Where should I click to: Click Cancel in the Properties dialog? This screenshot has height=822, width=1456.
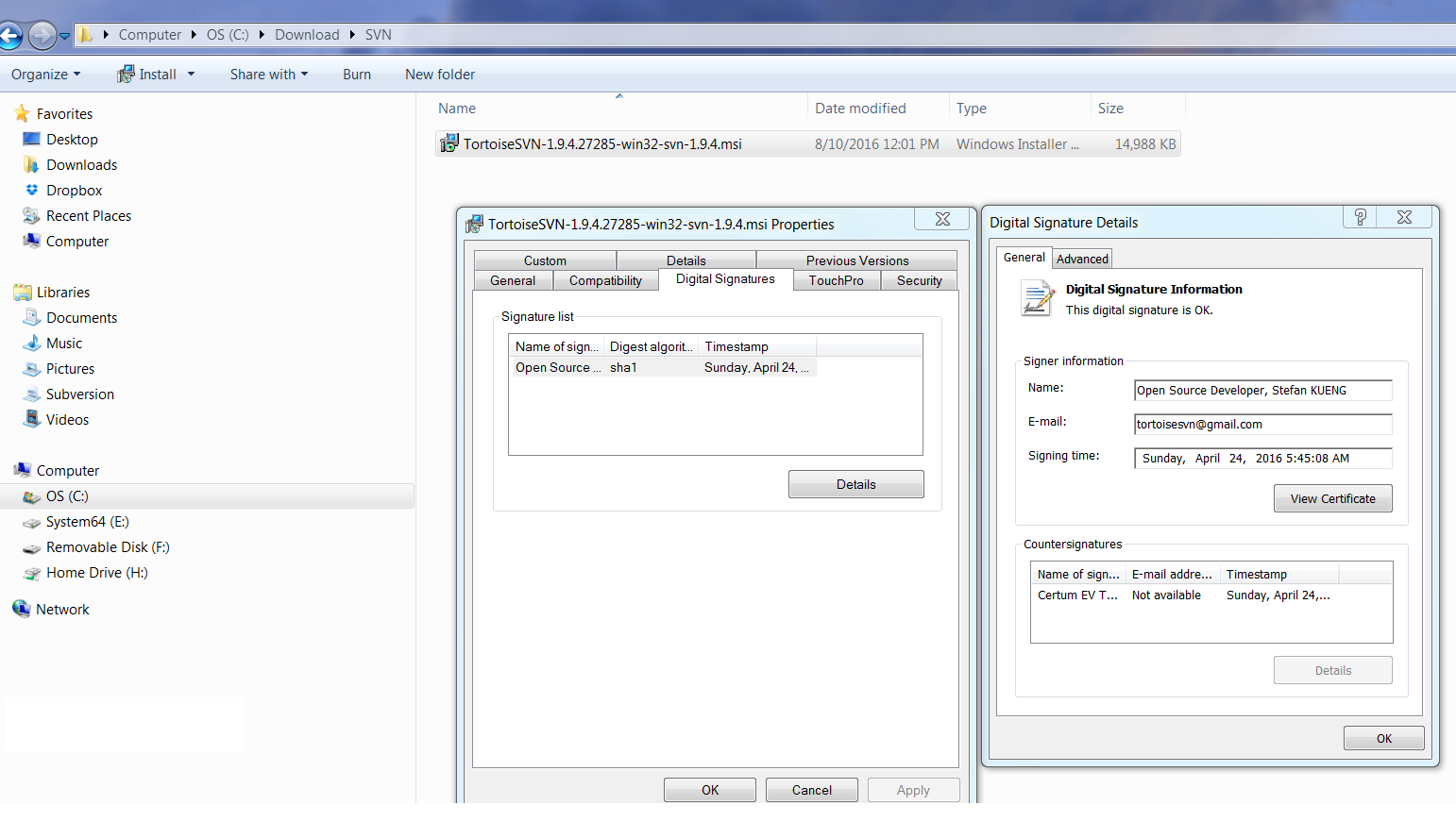[x=812, y=790]
